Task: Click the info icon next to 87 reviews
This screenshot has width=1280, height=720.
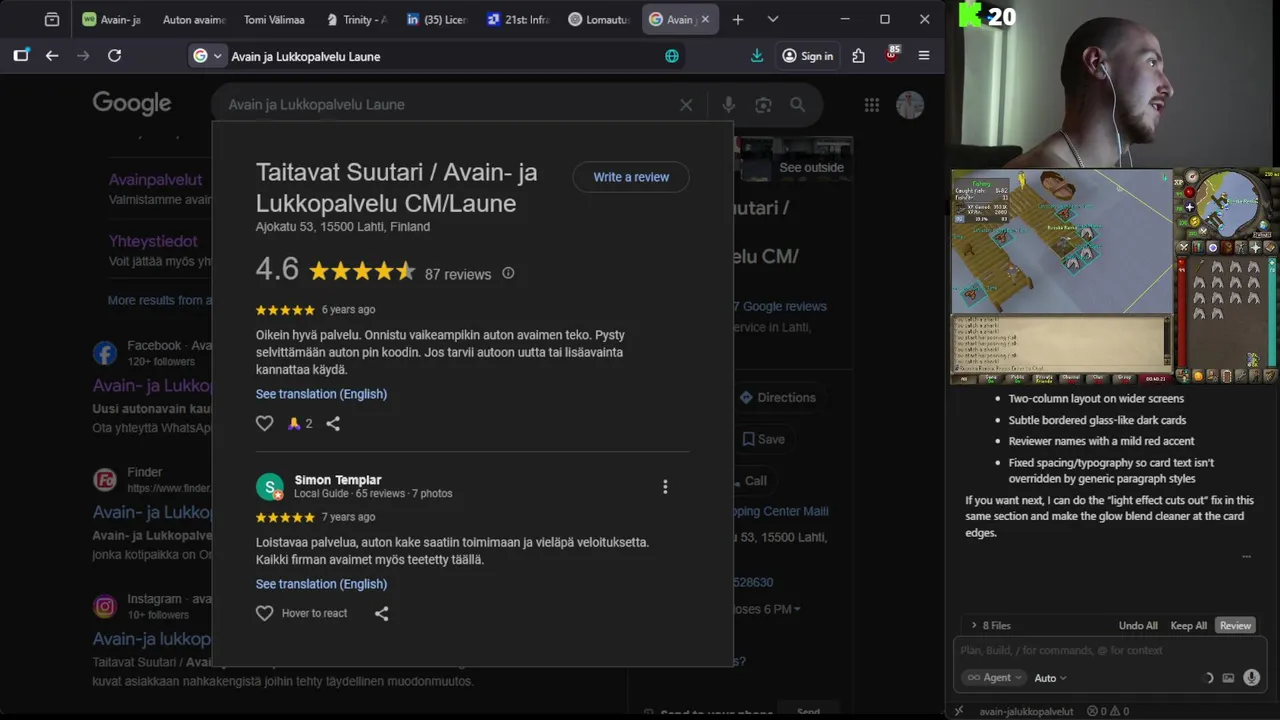Action: pos(508,273)
